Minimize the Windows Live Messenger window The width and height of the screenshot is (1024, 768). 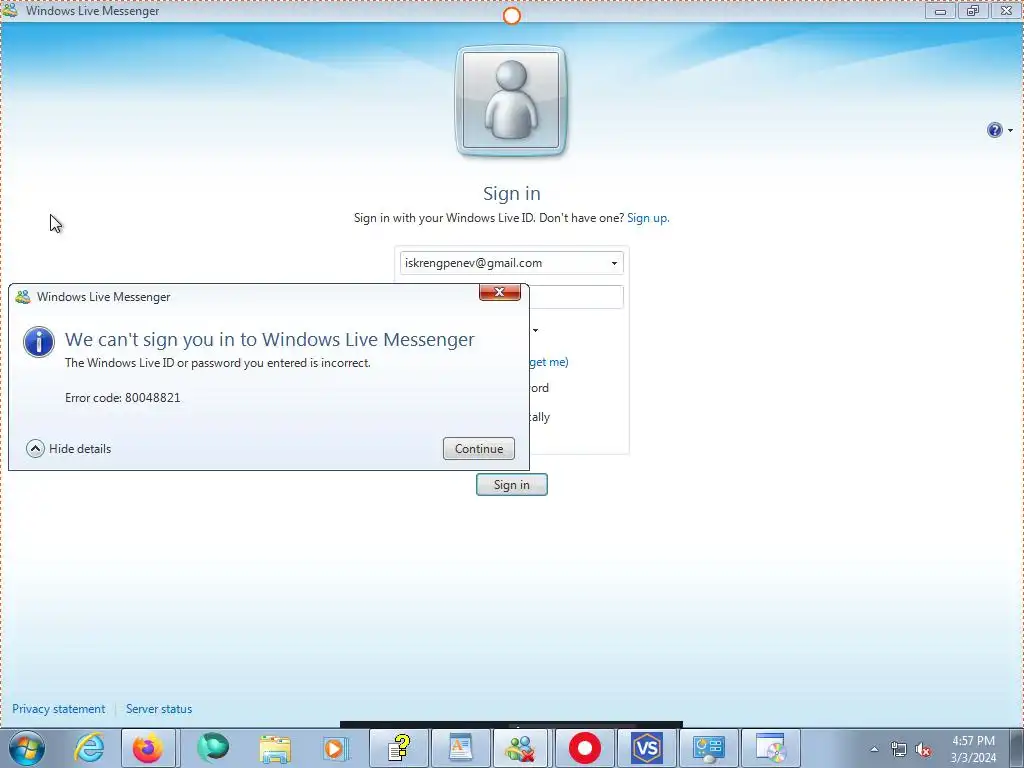pos(940,10)
